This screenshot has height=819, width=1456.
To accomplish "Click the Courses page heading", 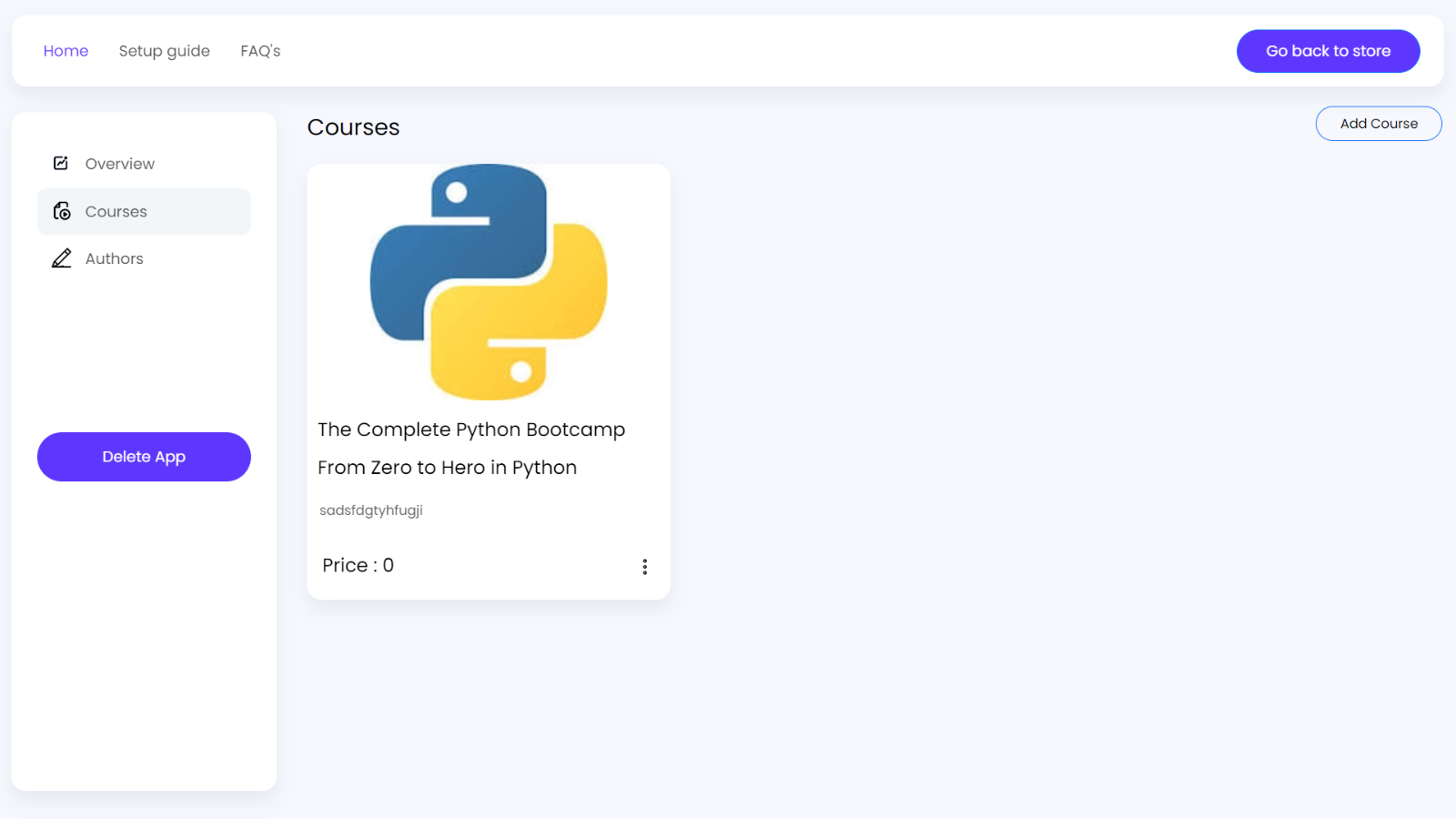I will point(353,126).
